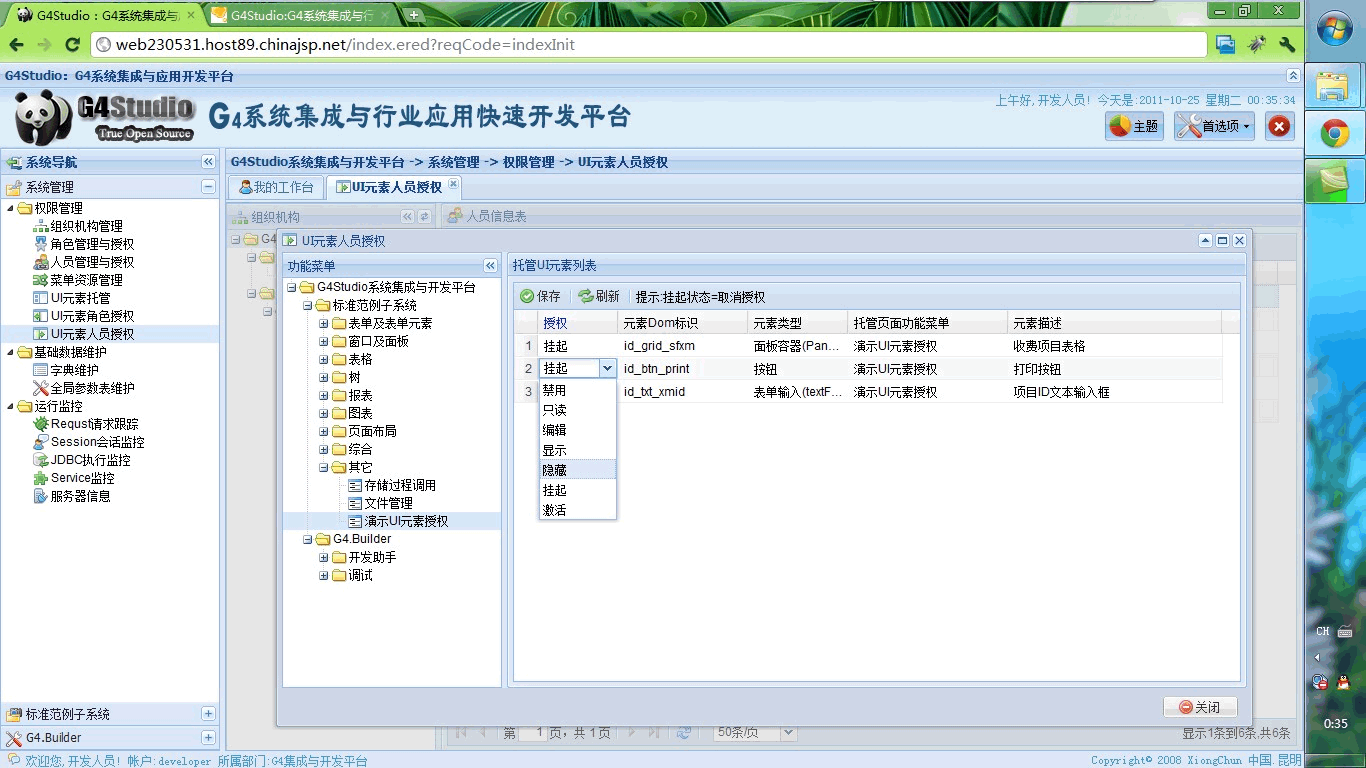Select 编辑 from the authorization dropdown list
1366x768 pixels.
pos(577,430)
